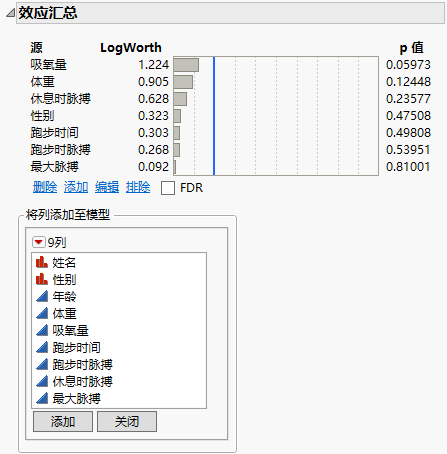Click the LogWorth value 0.268

click(154, 150)
